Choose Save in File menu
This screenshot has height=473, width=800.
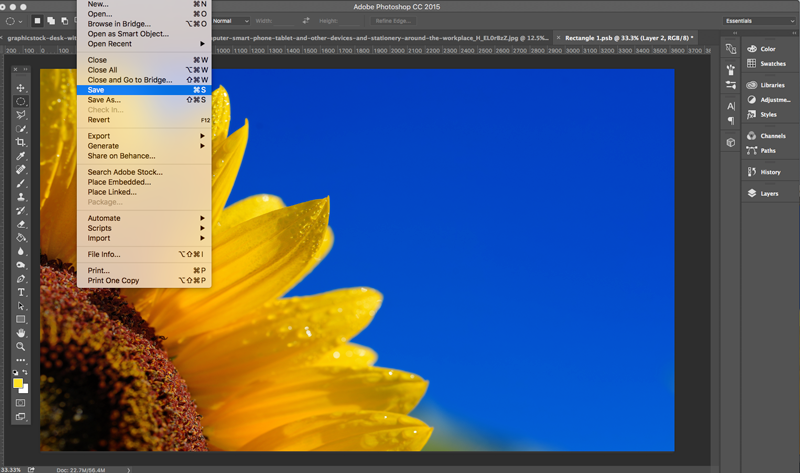[144, 90]
